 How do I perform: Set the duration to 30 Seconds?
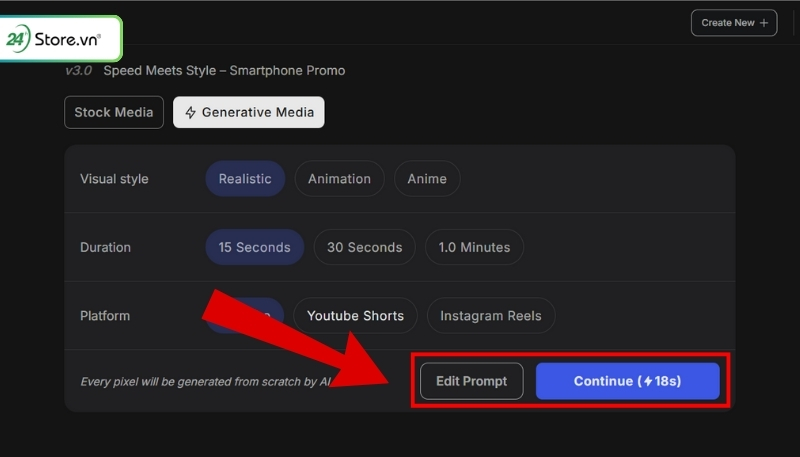coord(364,247)
